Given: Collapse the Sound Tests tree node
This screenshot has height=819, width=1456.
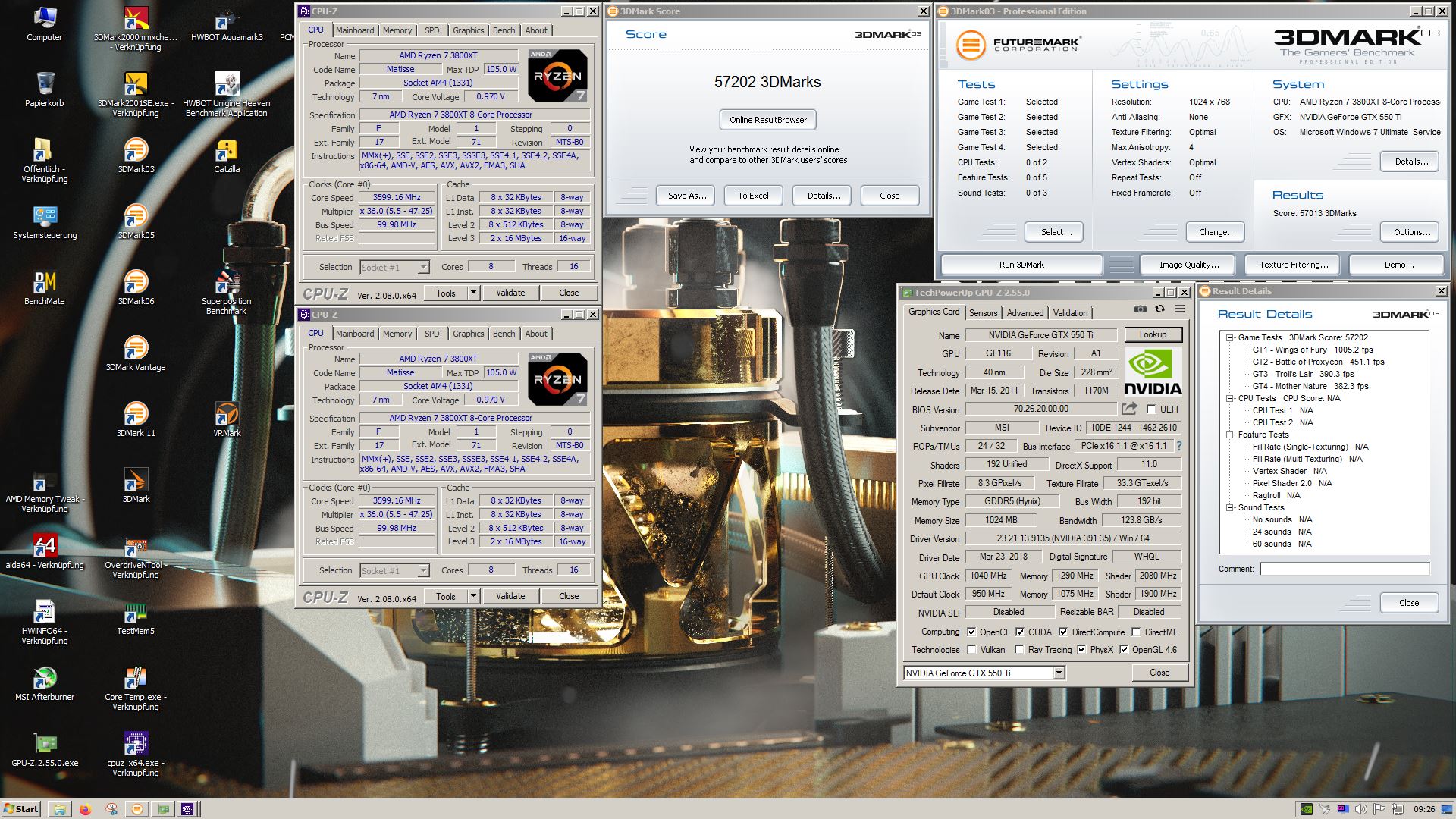Looking at the screenshot, I should (1229, 508).
